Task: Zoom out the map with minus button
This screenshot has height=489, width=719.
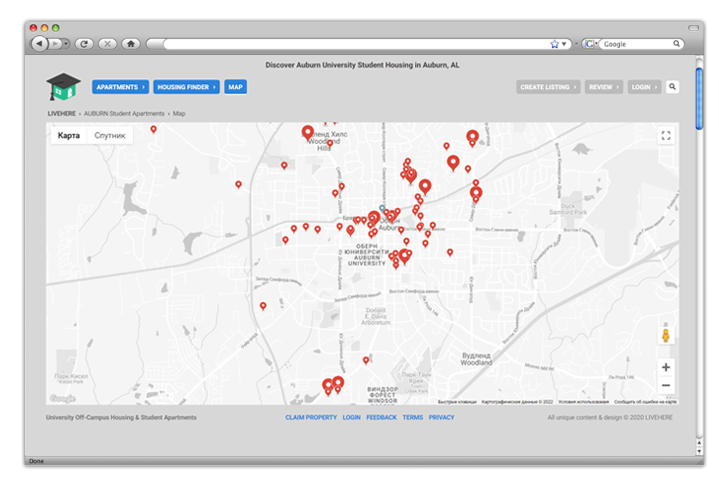Action: [x=666, y=385]
